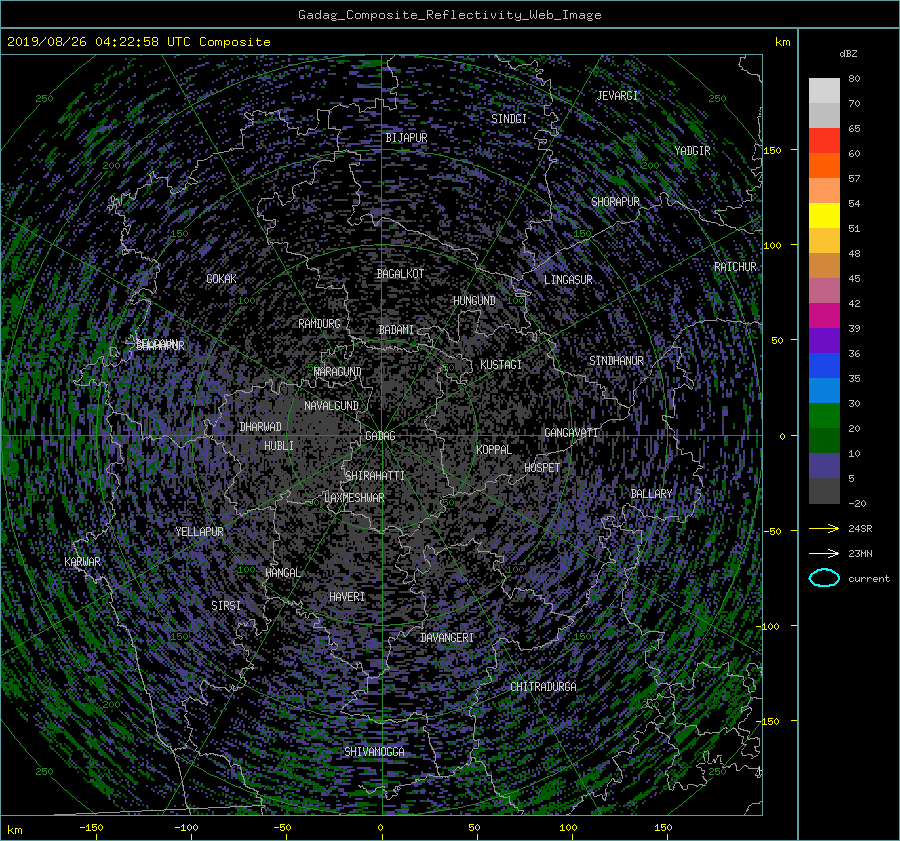Click the yellow 24SR arrow legend icon
900x841 pixels.
click(824, 528)
